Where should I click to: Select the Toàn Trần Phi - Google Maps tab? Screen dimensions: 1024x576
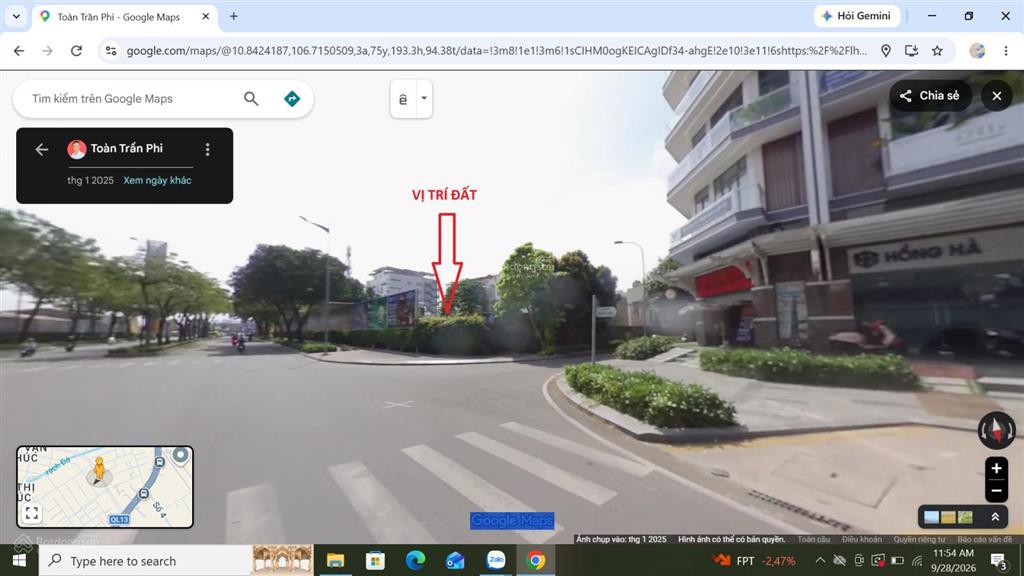point(118,17)
